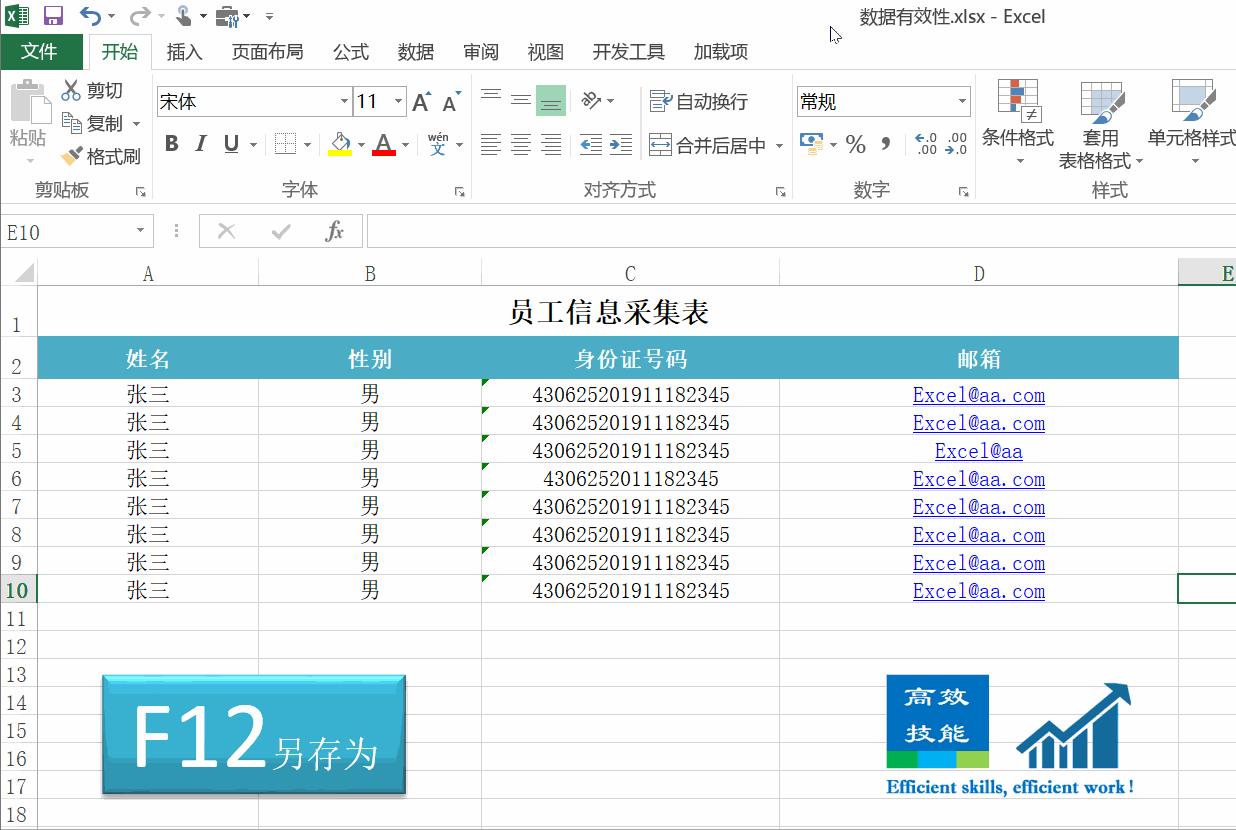Click the 填充颜色 yellow color swatch

(340, 152)
